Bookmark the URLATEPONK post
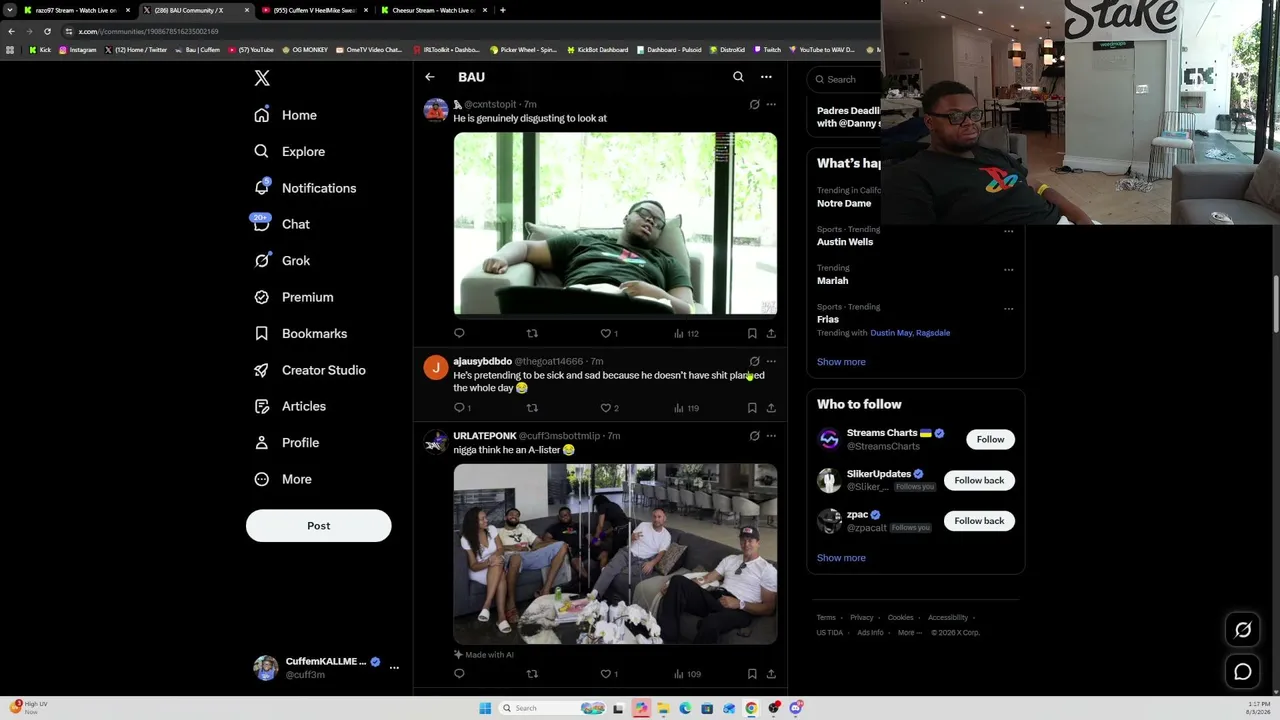This screenshot has width=1280, height=720. tap(752, 674)
